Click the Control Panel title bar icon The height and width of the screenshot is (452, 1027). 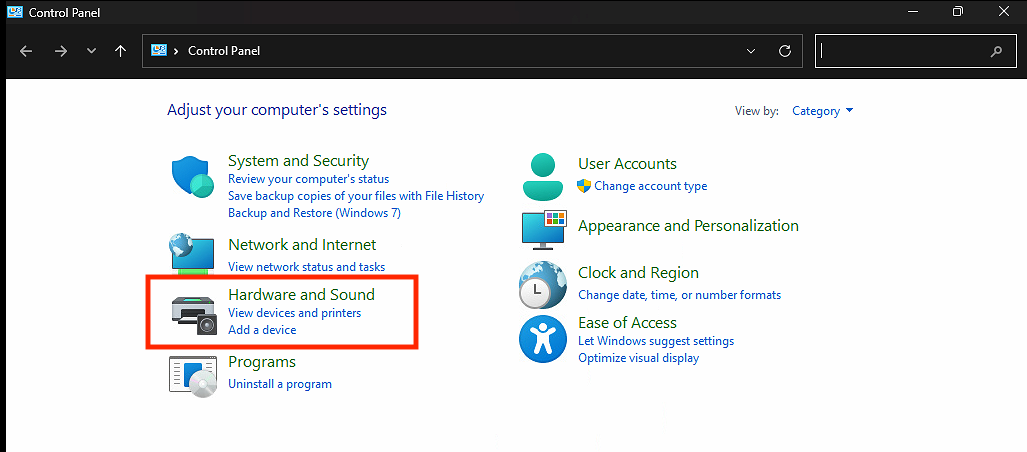click(x=14, y=12)
